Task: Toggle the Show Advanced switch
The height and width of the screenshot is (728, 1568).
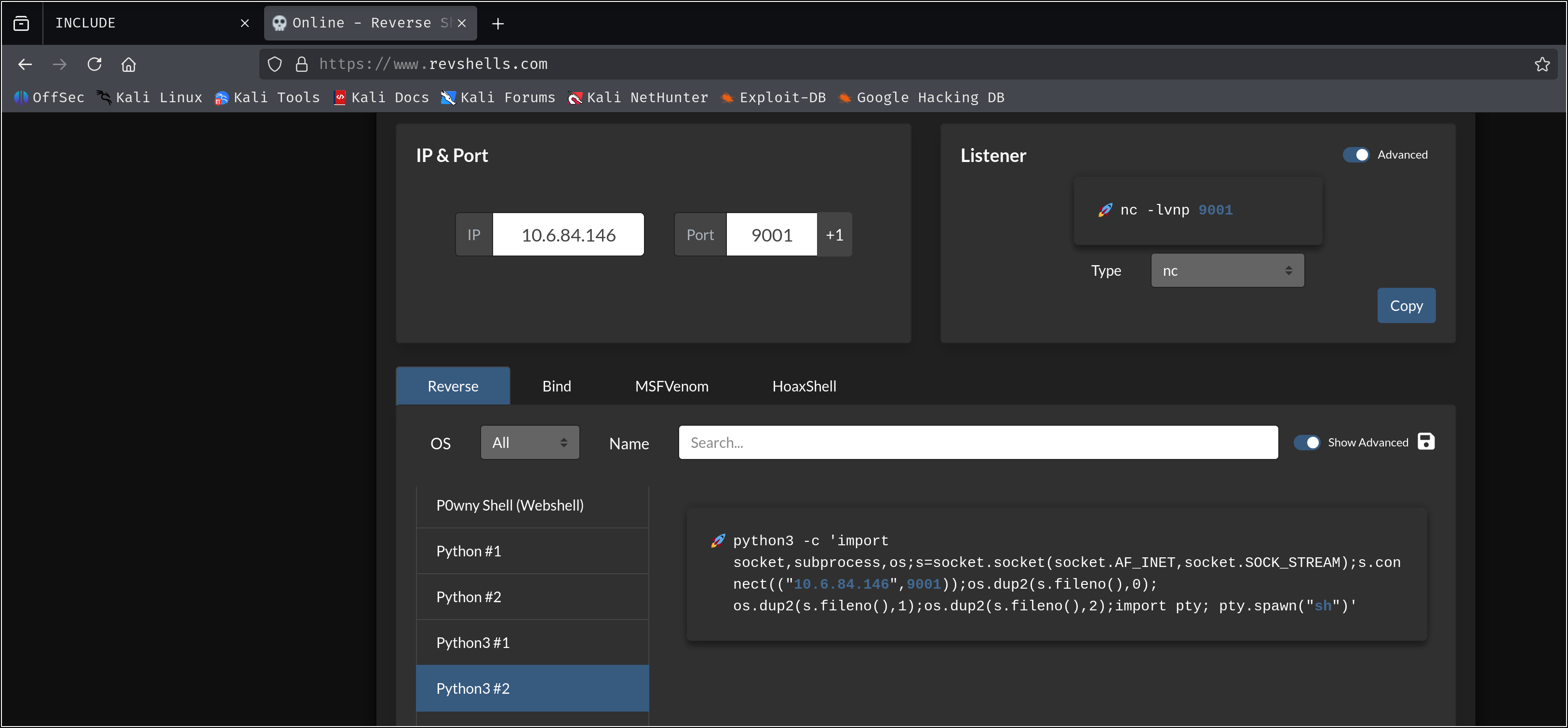Action: 1306,443
